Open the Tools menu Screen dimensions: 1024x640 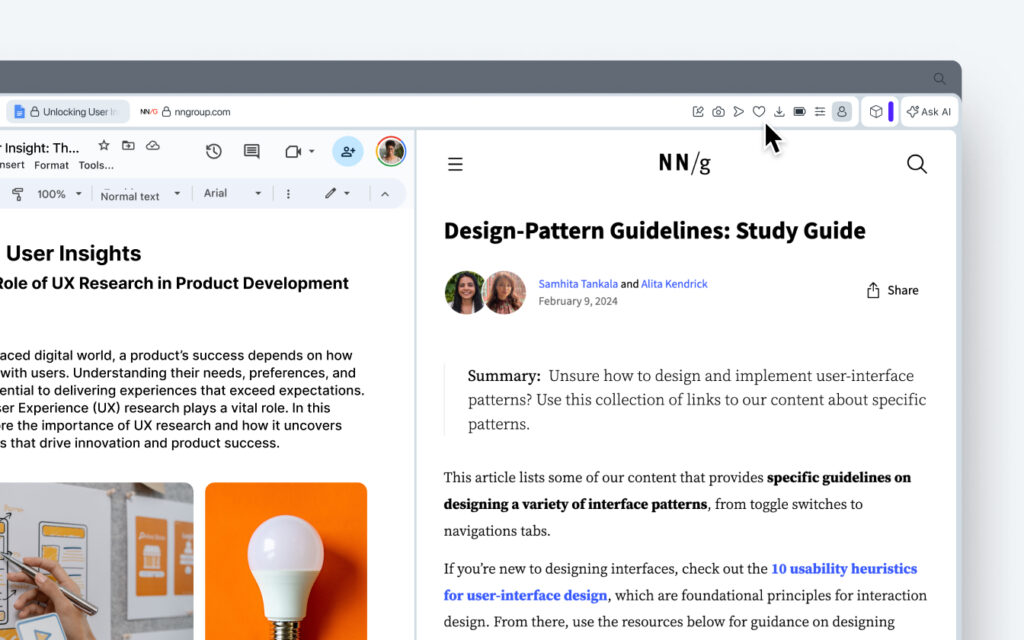coord(96,165)
